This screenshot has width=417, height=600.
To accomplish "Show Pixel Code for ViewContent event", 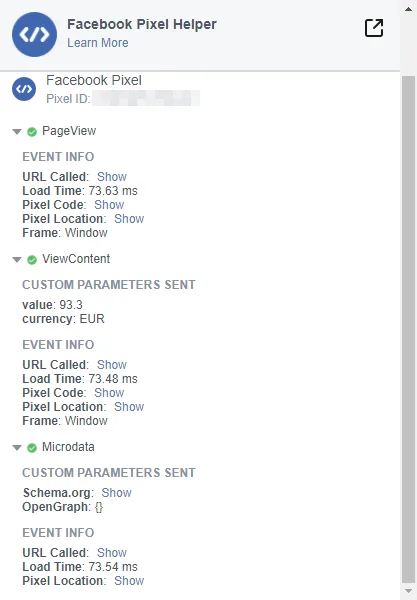I will 109,393.
